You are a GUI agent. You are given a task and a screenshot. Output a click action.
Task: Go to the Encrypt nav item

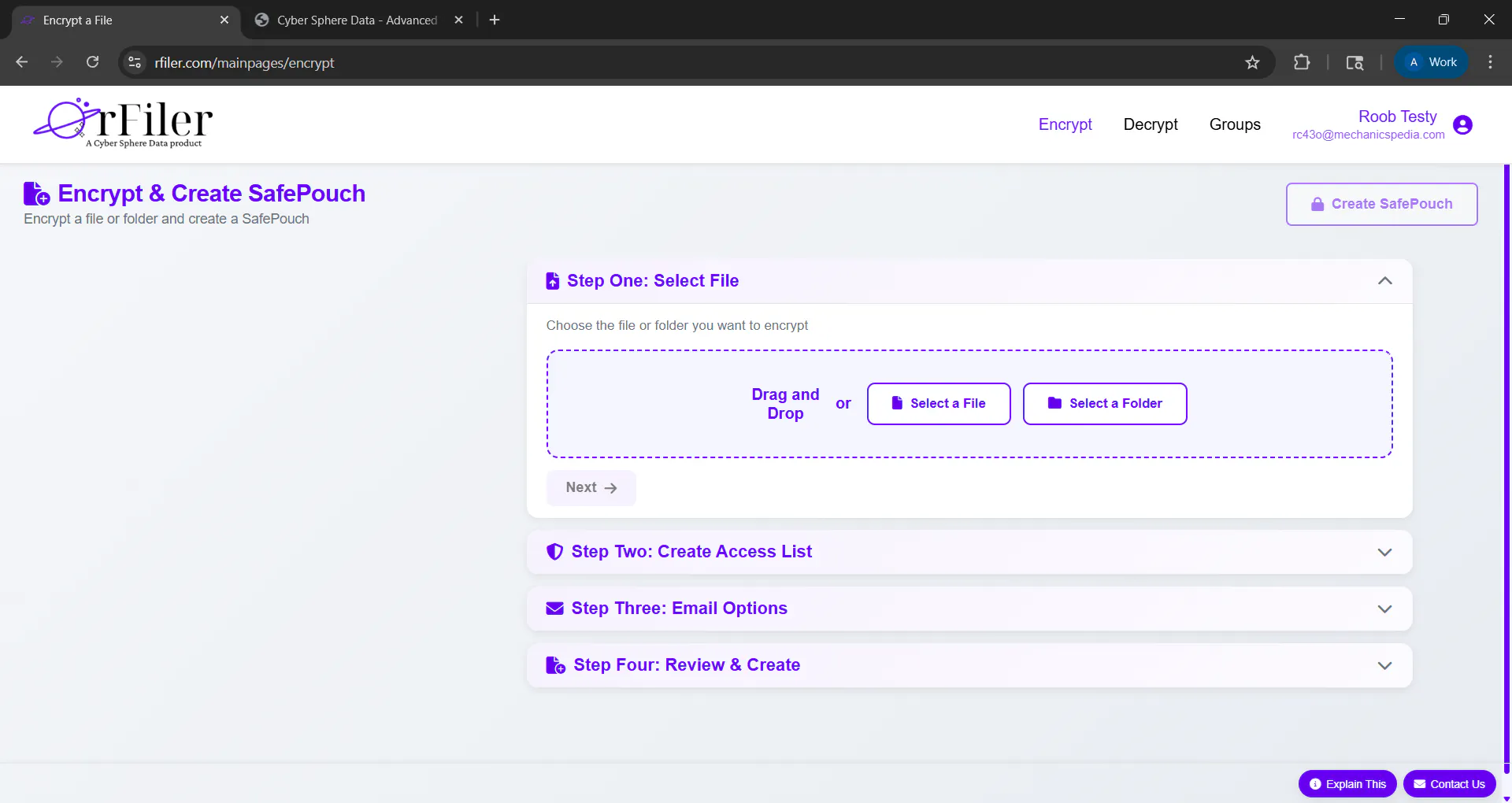(x=1065, y=124)
